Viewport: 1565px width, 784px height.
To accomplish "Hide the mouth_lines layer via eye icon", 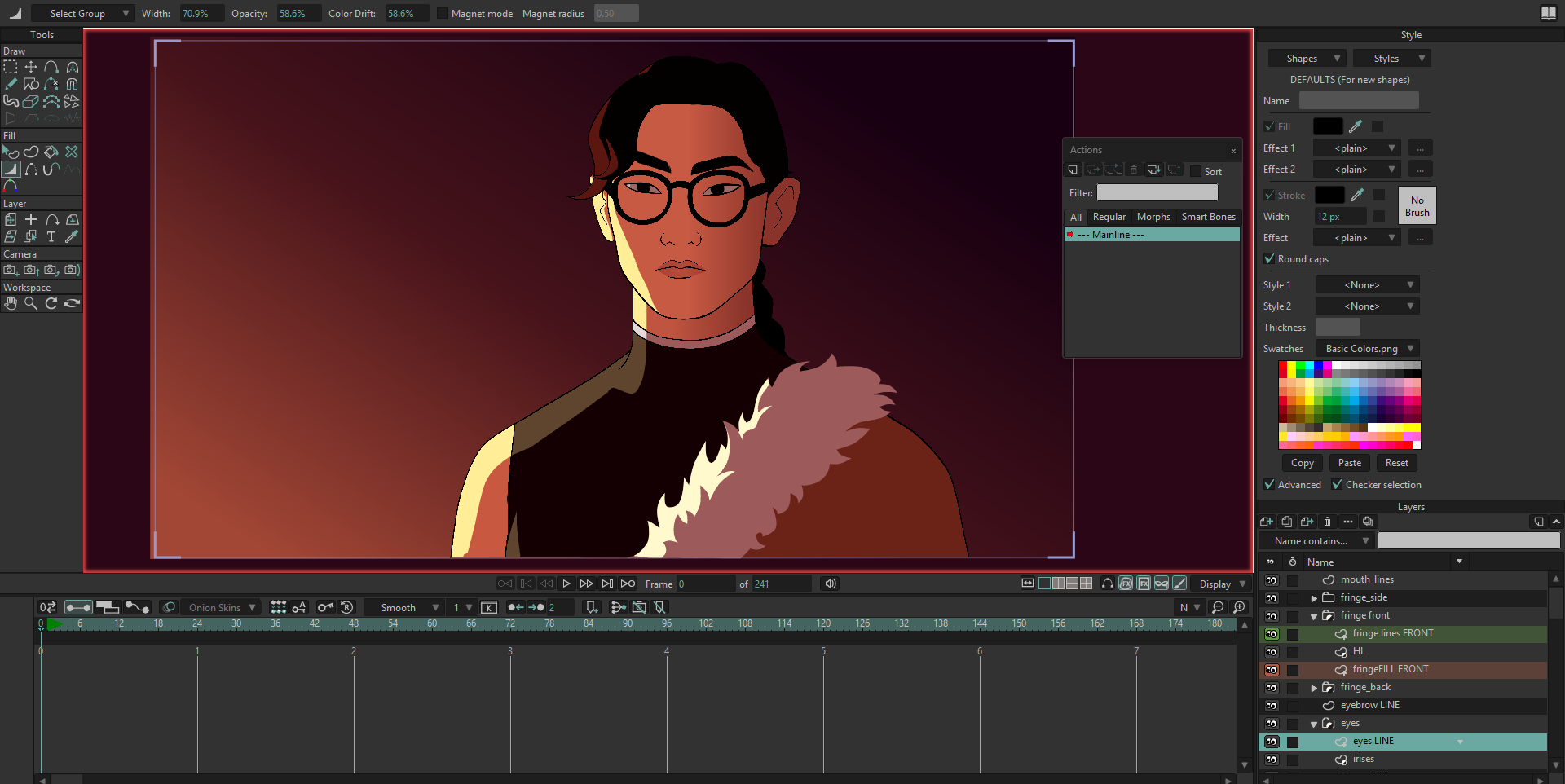I will (1272, 580).
